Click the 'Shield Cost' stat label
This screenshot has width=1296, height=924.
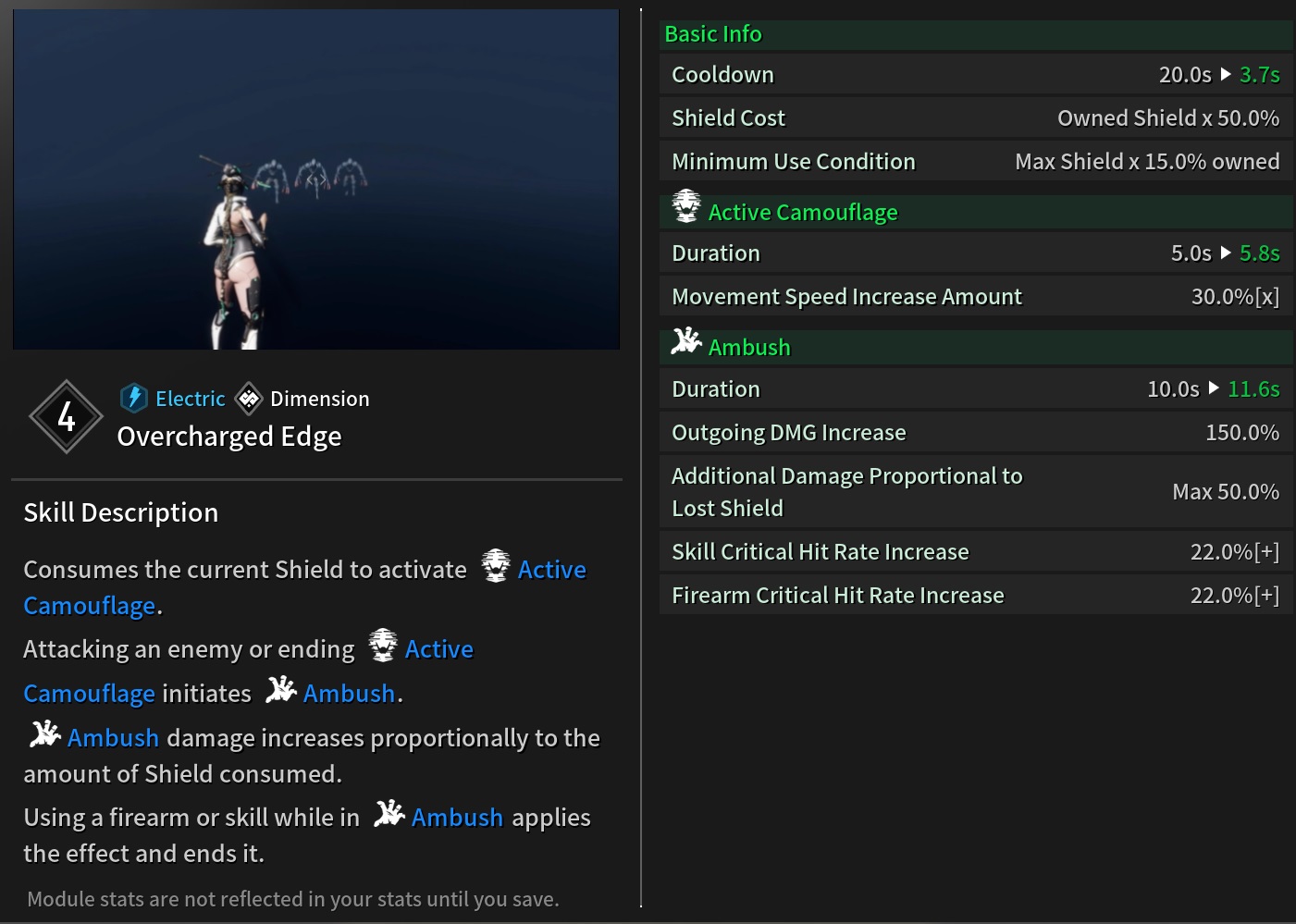[x=728, y=118]
